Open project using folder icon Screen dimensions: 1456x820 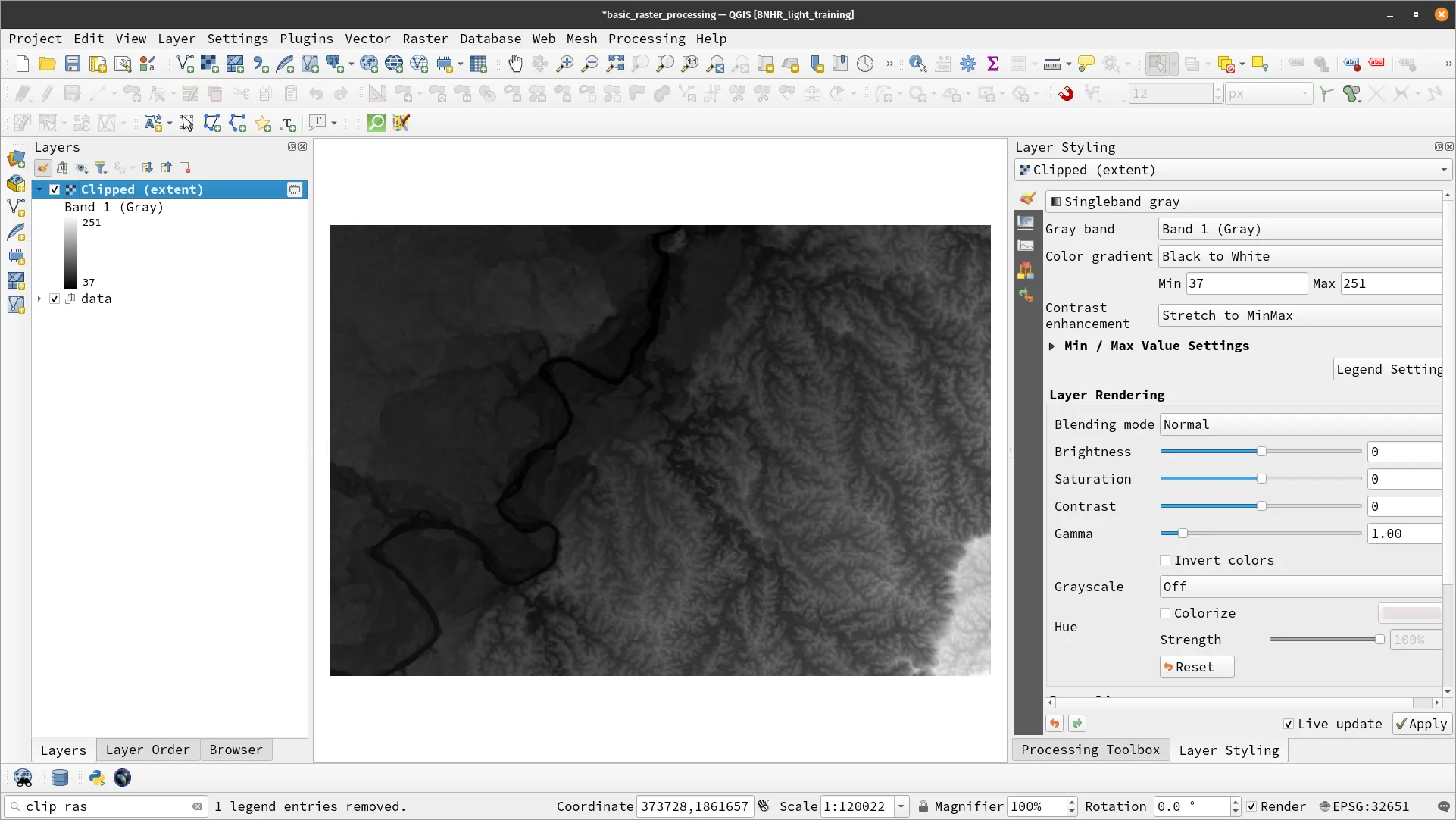pyautogui.click(x=47, y=64)
